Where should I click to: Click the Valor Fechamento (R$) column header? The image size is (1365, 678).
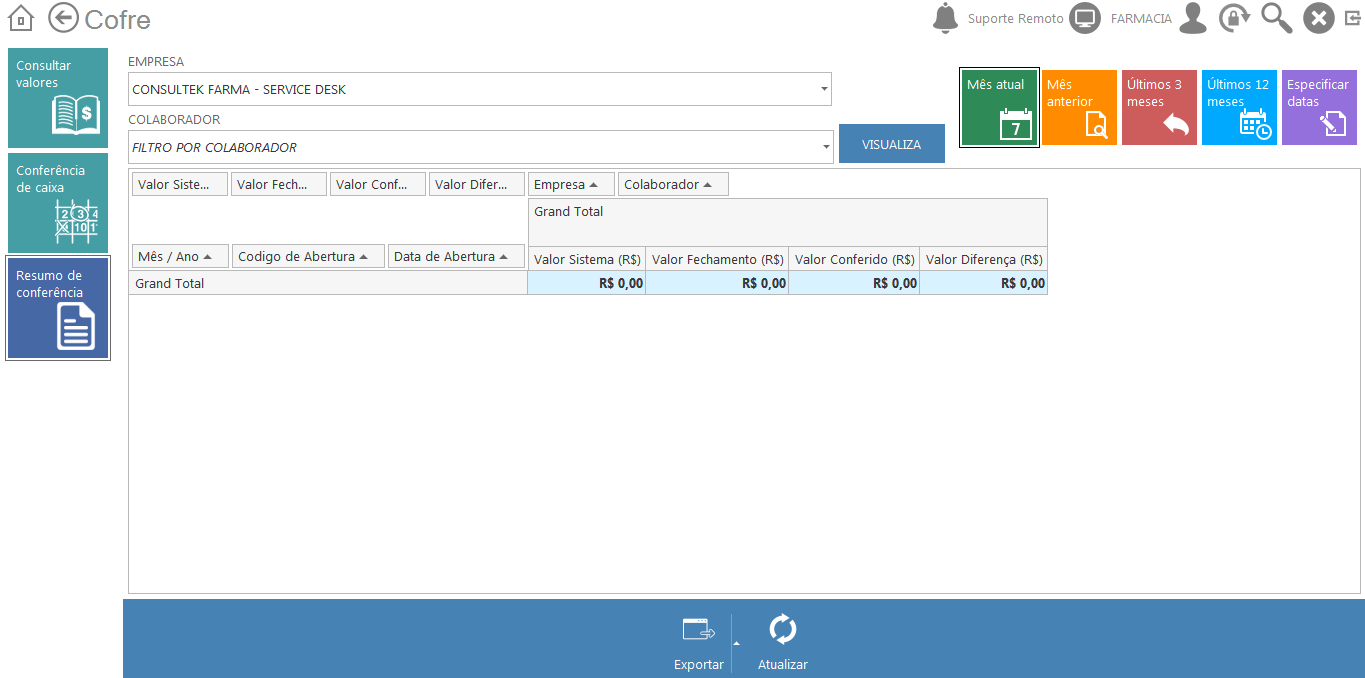coord(717,259)
